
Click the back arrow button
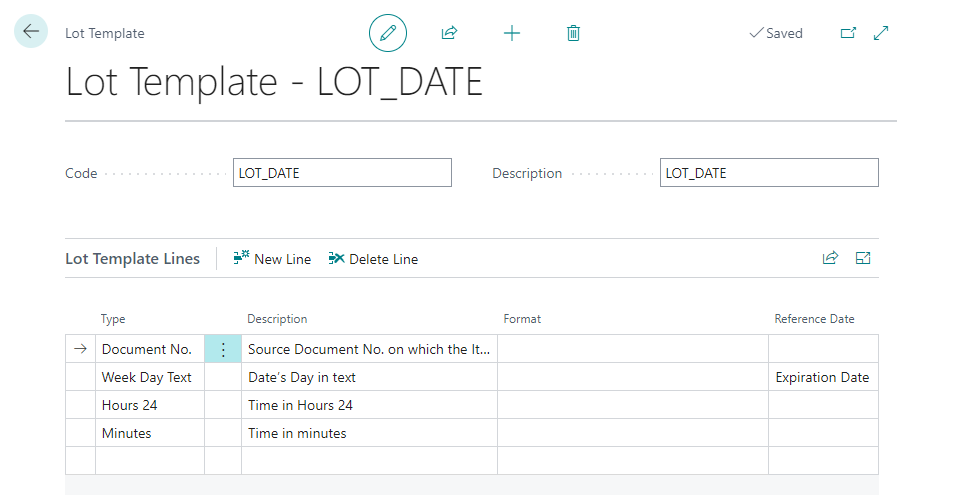point(31,32)
